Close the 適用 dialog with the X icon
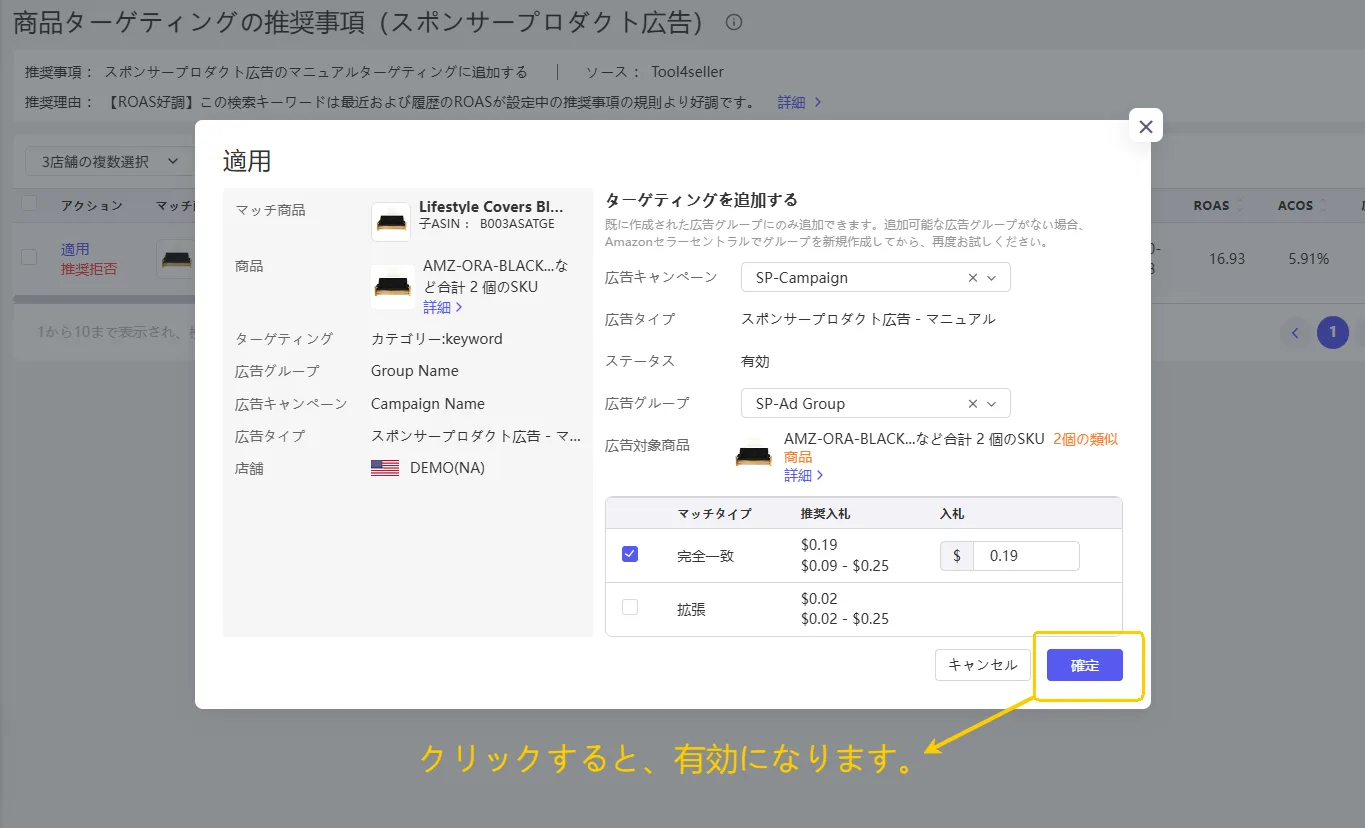This screenshot has width=1365, height=828. pyautogui.click(x=1145, y=126)
